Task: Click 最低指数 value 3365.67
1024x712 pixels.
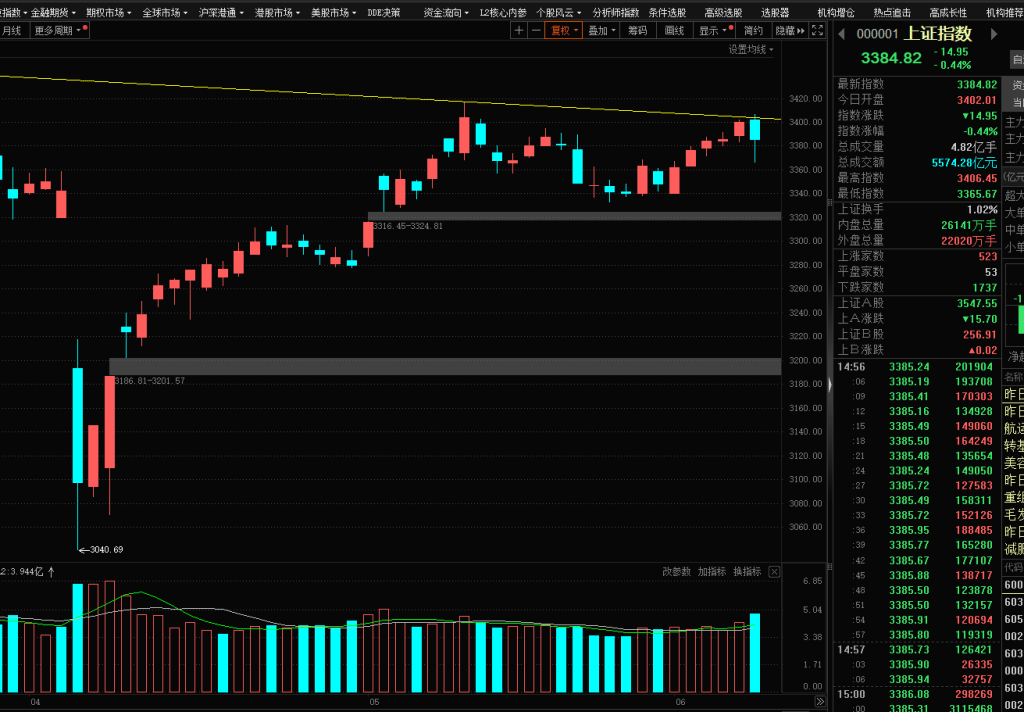Action: coord(977,194)
